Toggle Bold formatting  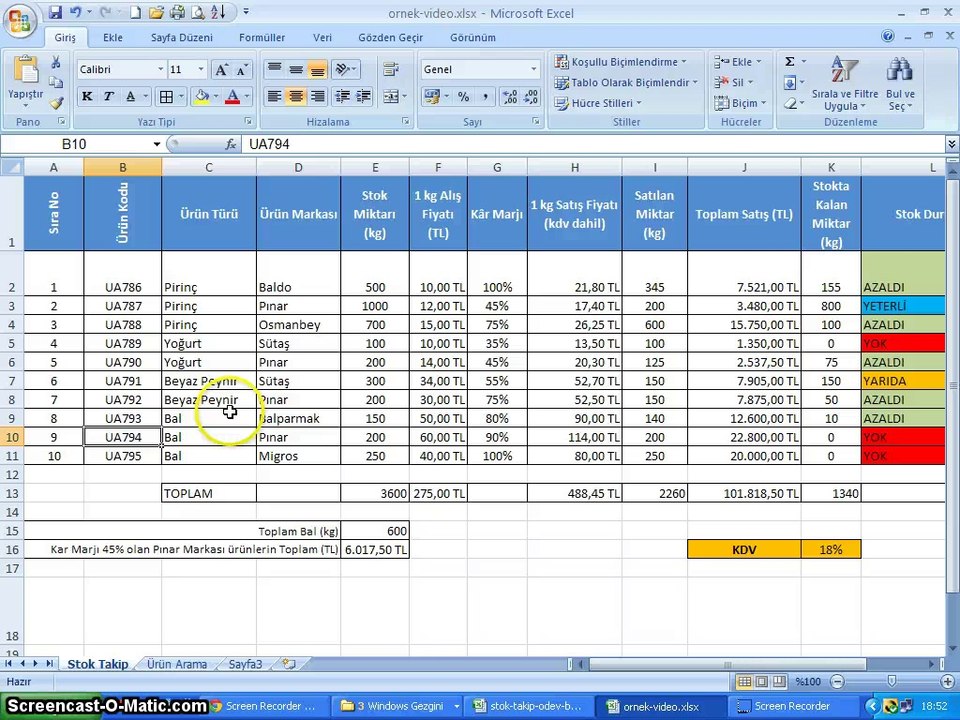(88, 96)
